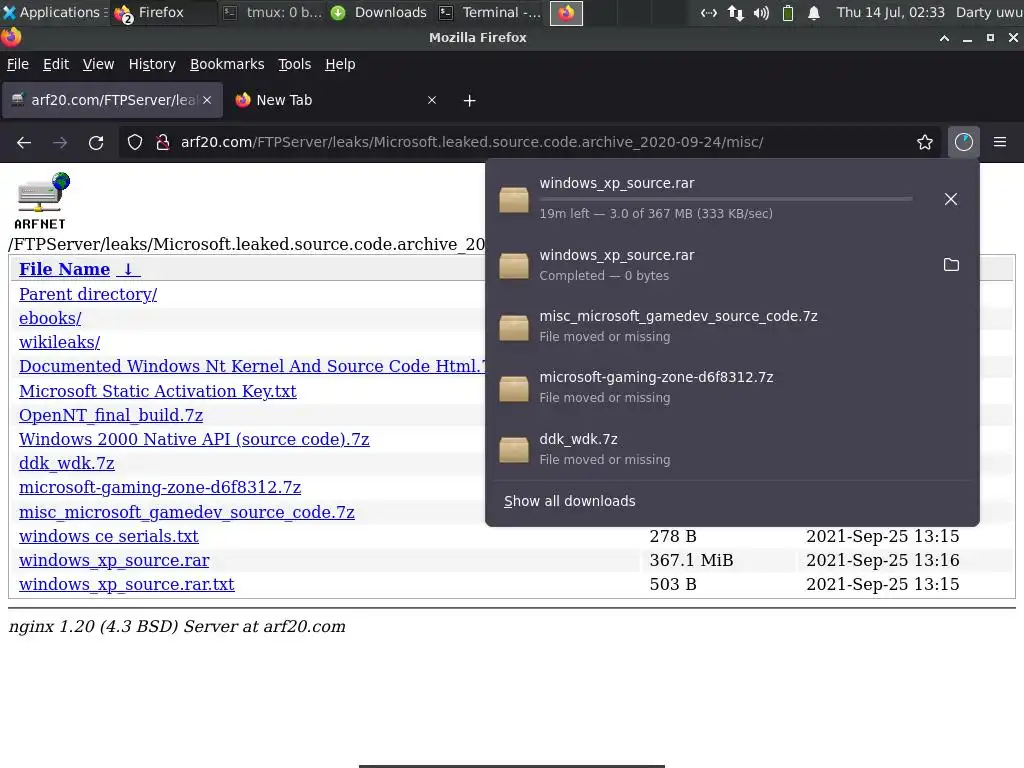
Task: Open windows_xp_source.rar.txt
Action: [x=127, y=584]
